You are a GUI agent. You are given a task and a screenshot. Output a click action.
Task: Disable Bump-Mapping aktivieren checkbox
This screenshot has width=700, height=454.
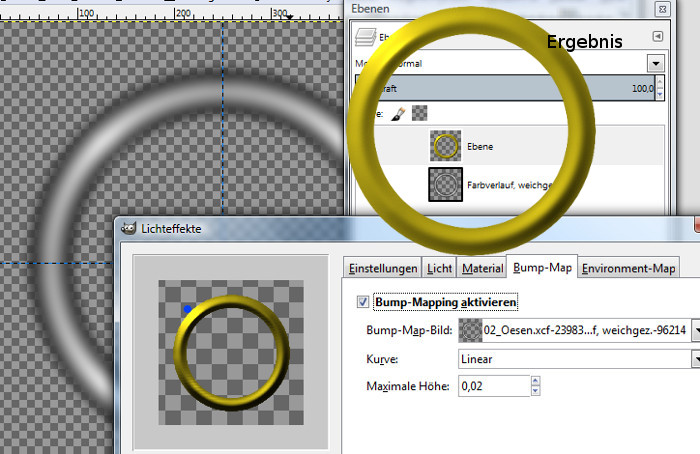coord(362,301)
